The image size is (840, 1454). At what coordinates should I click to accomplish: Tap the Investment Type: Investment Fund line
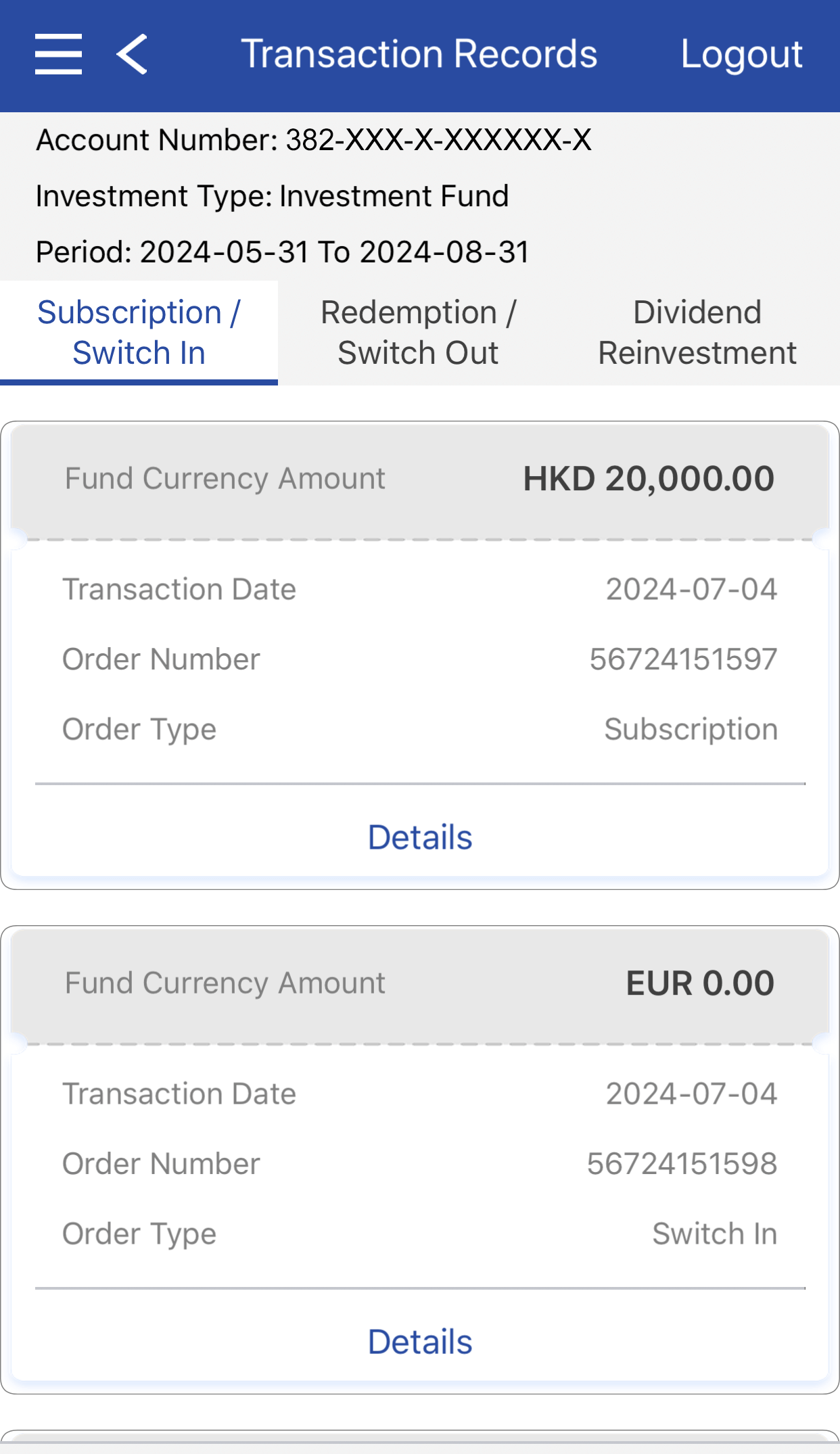(x=272, y=196)
